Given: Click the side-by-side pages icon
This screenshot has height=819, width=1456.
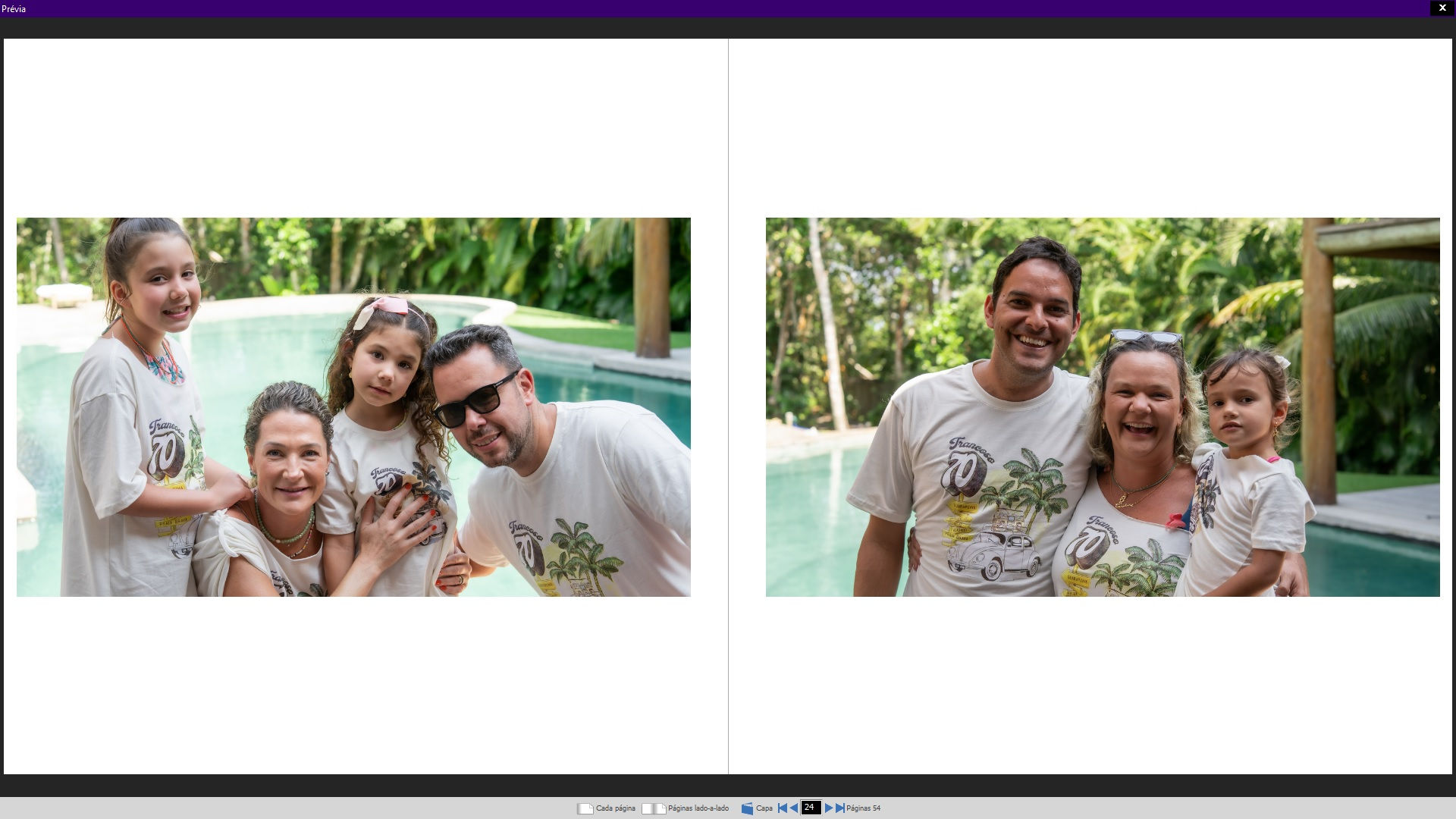Looking at the screenshot, I should (x=653, y=808).
